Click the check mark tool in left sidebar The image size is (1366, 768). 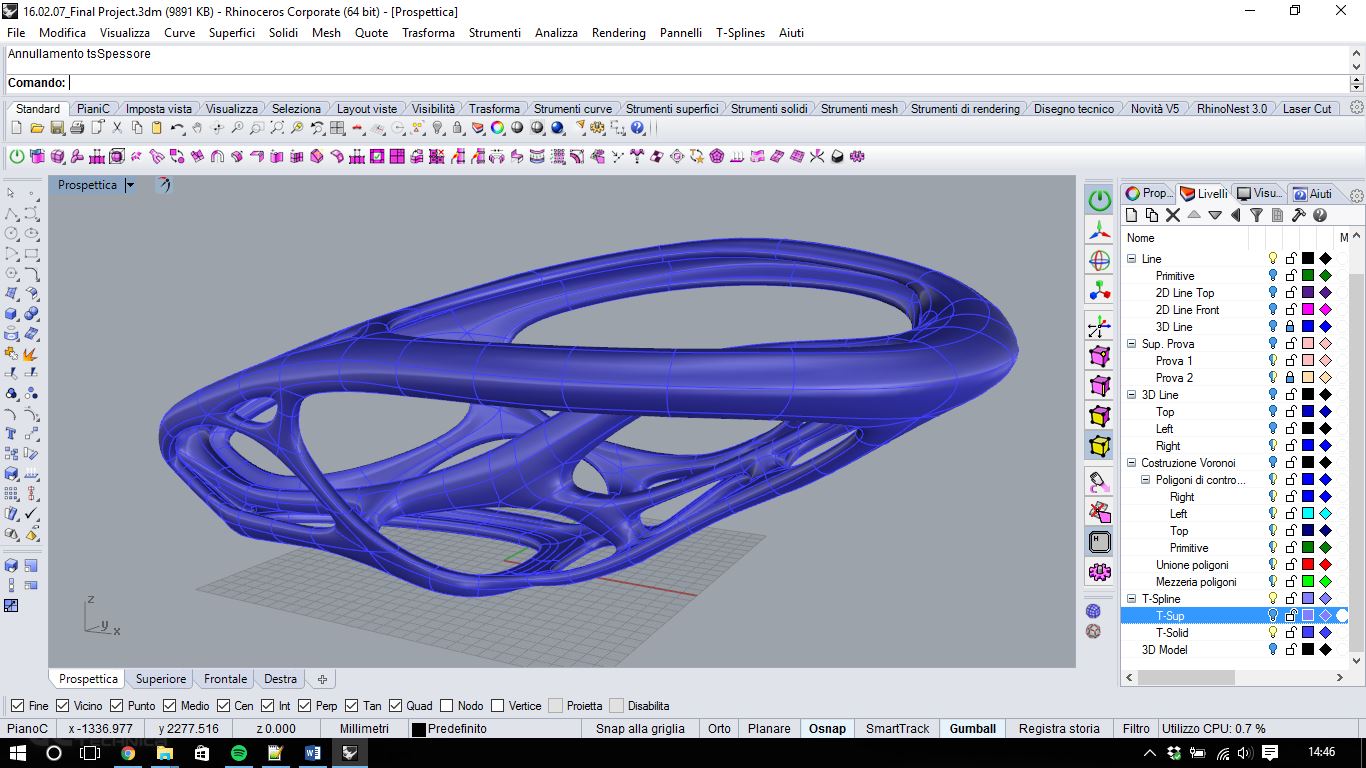click(31, 513)
